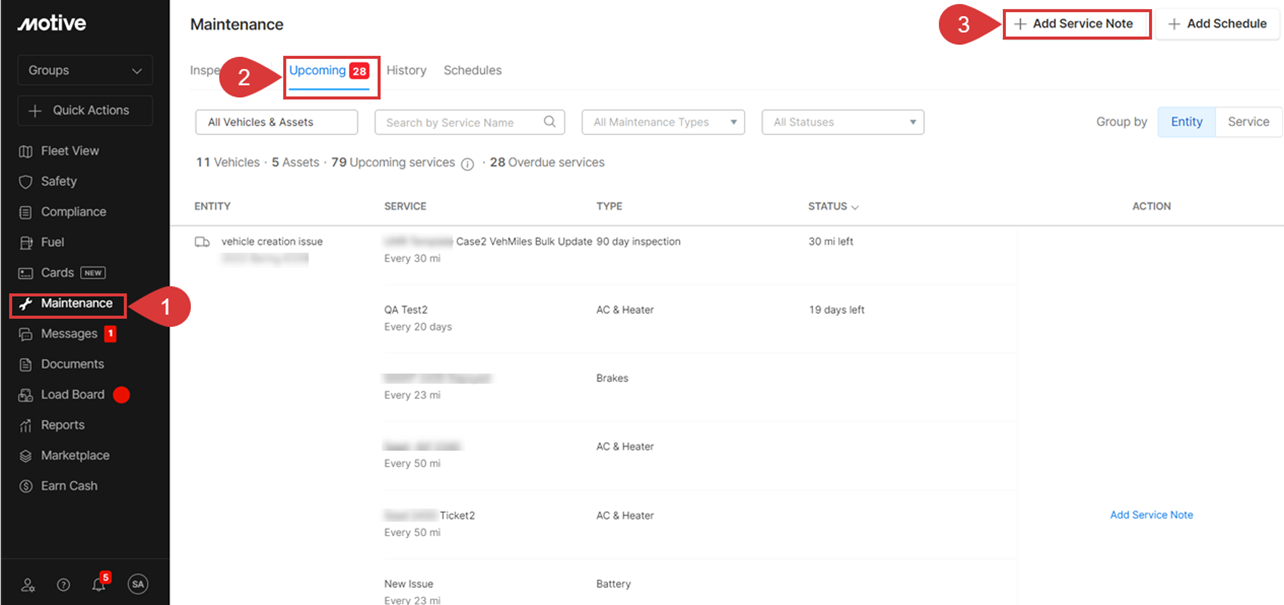Click Add Service Note link in row
Viewport: 1284px width, 605px height.
point(1151,515)
